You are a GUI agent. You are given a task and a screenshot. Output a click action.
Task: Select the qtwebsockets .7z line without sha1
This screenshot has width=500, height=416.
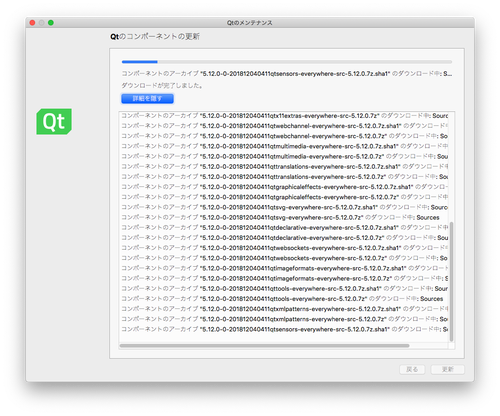284,258
